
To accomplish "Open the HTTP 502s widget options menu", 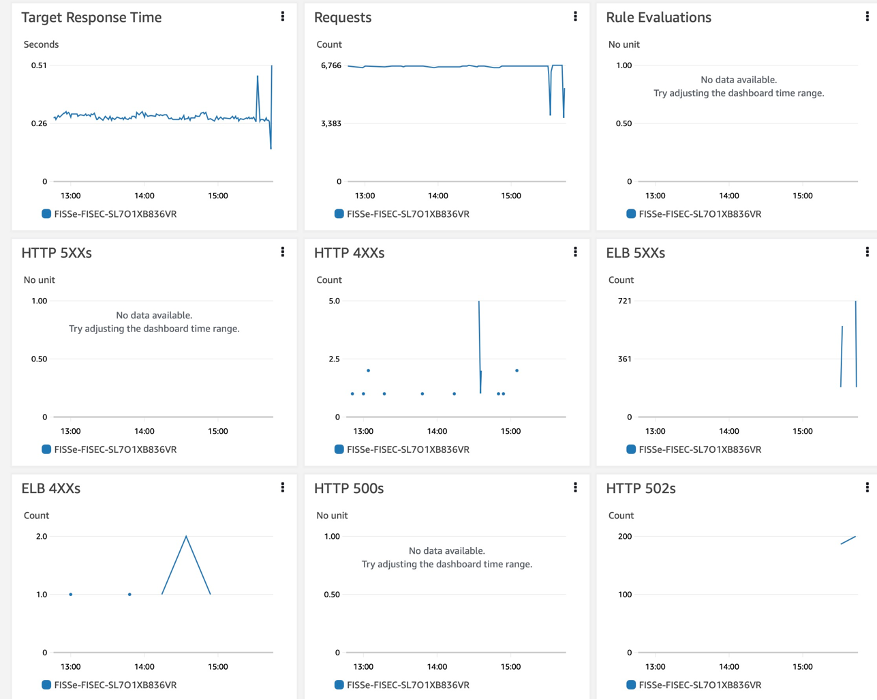I will pyautogui.click(x=866, y=487).
